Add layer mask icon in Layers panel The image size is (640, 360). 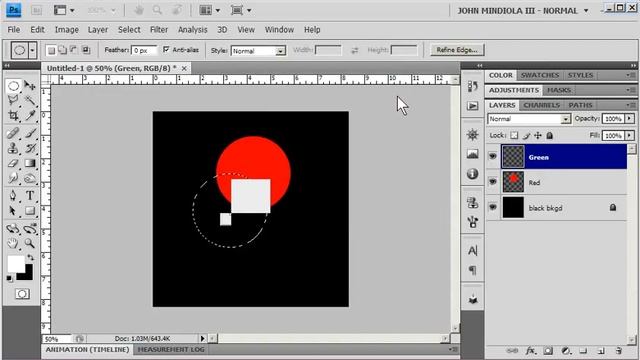pos(548,351)
